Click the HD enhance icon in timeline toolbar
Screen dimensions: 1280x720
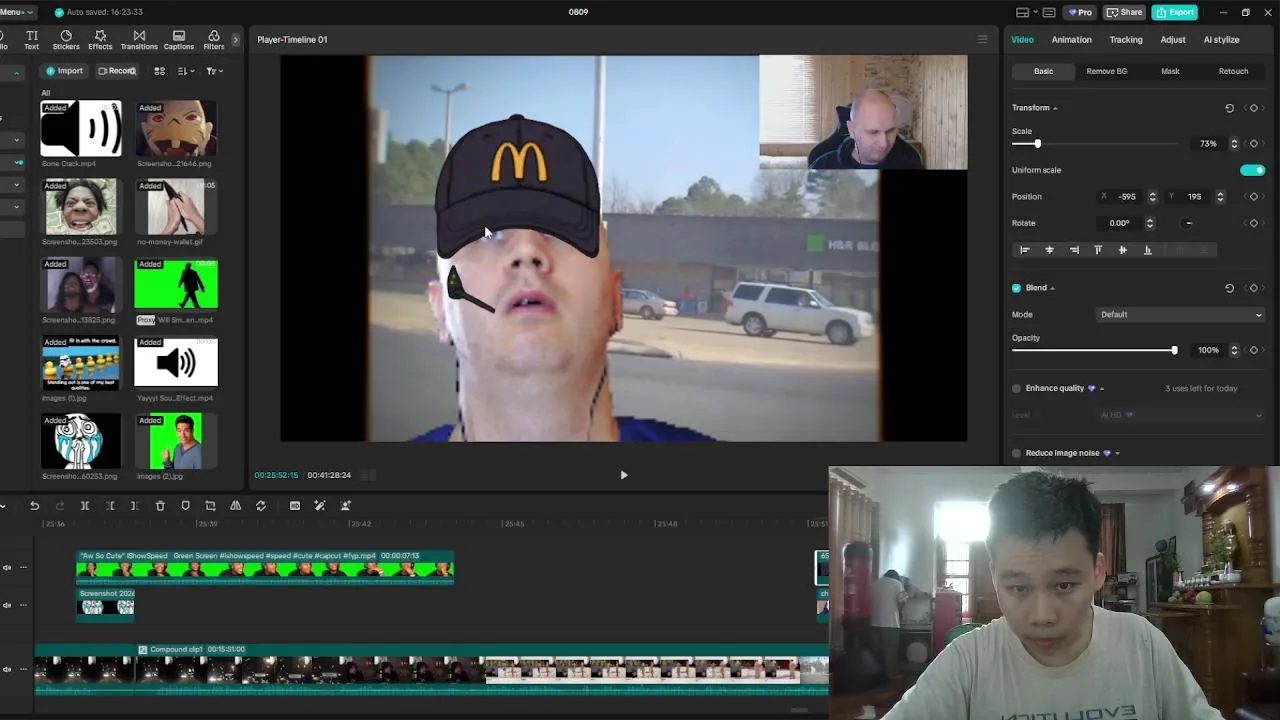click(x=295, y=506)
